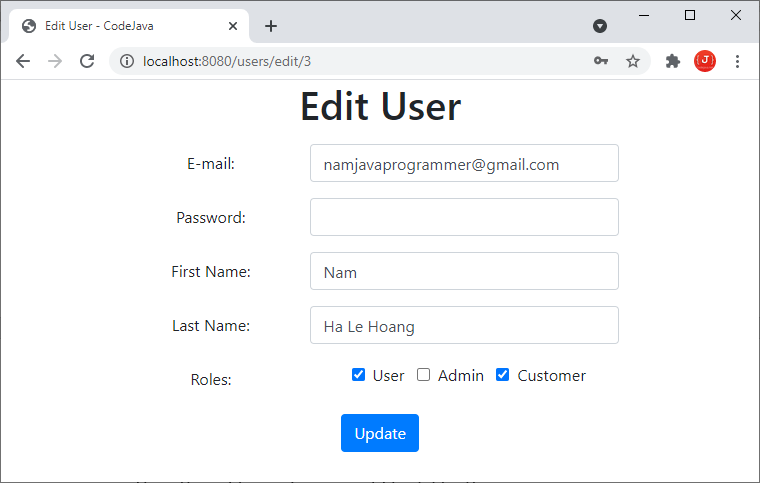Click the tab search dropdown circle
Screen dimensions: 760x483
click(x=600, y=26)
